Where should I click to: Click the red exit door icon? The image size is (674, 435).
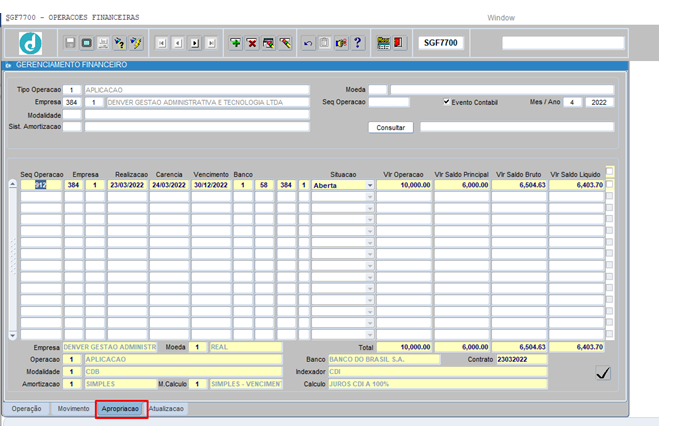pyautogui.click(x=398, y=43)
